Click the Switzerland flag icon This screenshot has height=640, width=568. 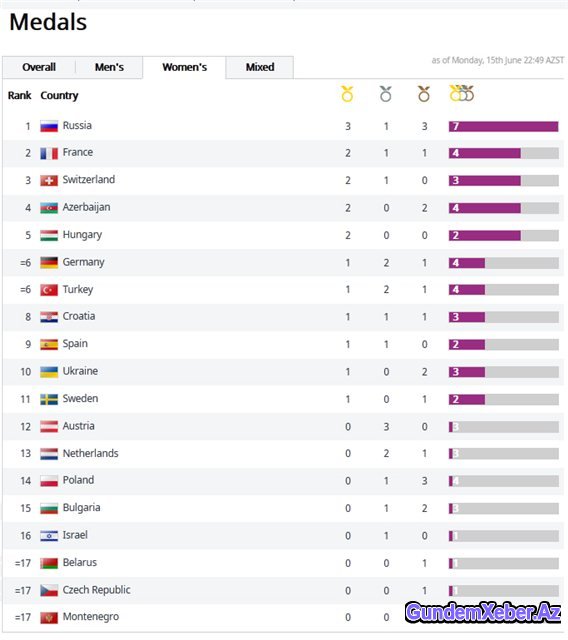[x=49, y=180]
